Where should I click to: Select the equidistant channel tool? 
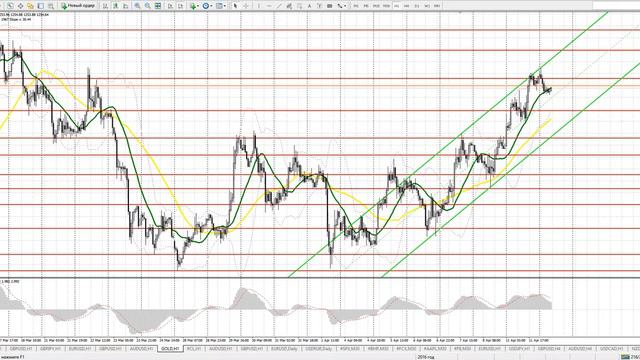[289, 6]
